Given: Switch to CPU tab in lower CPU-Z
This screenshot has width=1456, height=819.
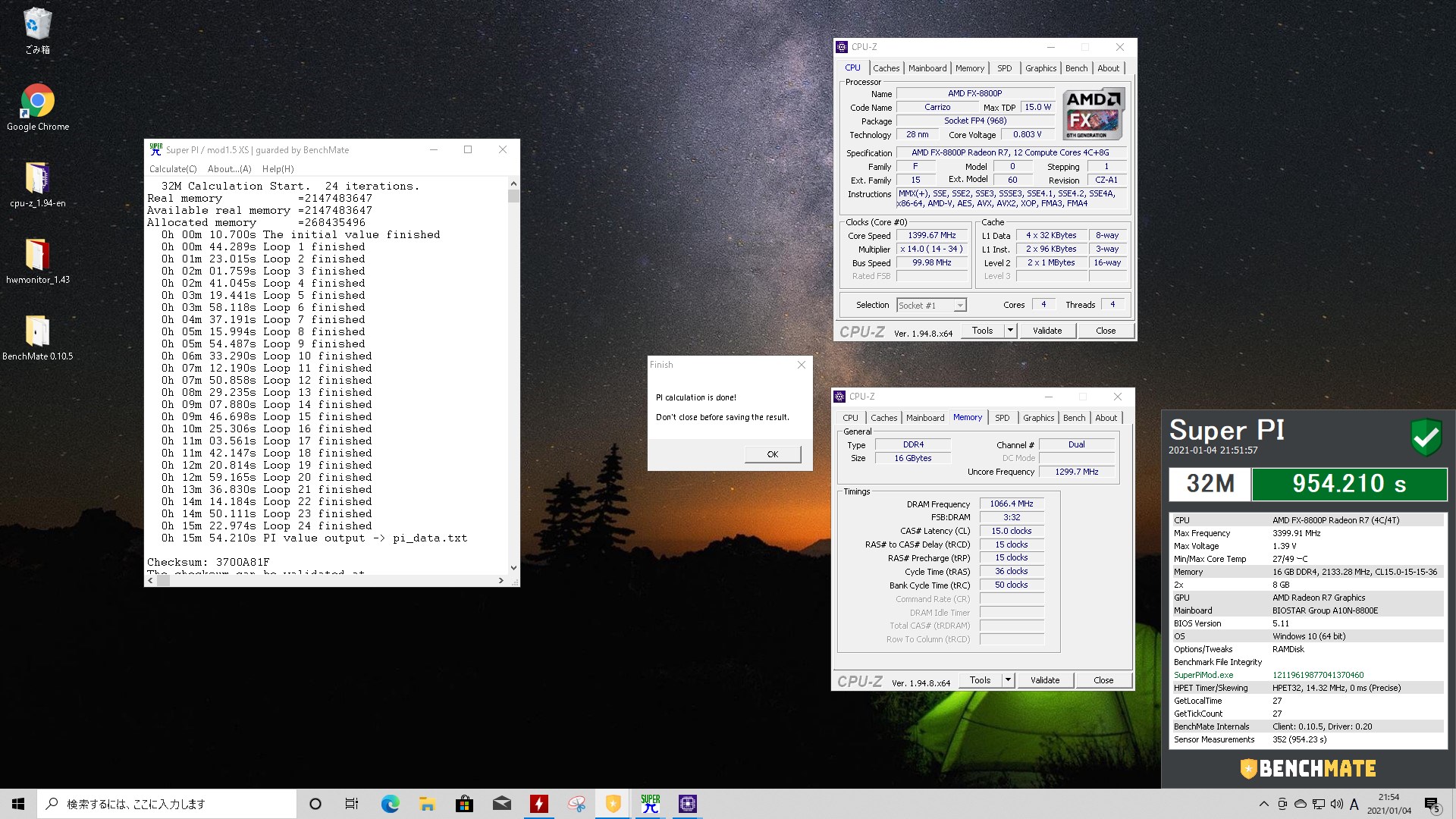Looking at the screenshot, I should coord(850,418).
